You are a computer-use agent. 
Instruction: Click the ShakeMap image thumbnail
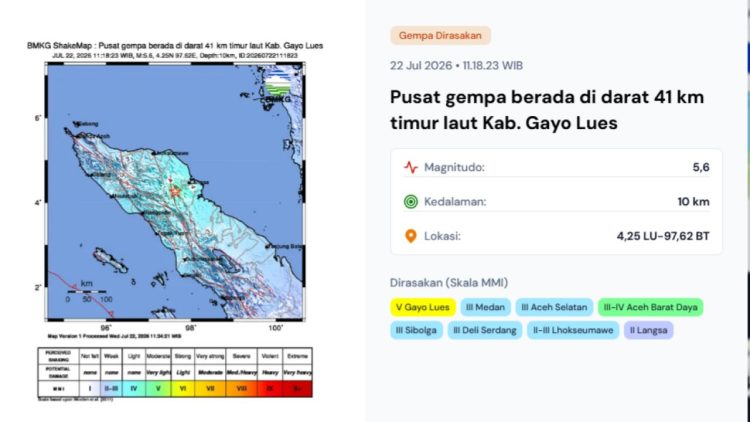[175, 220]
